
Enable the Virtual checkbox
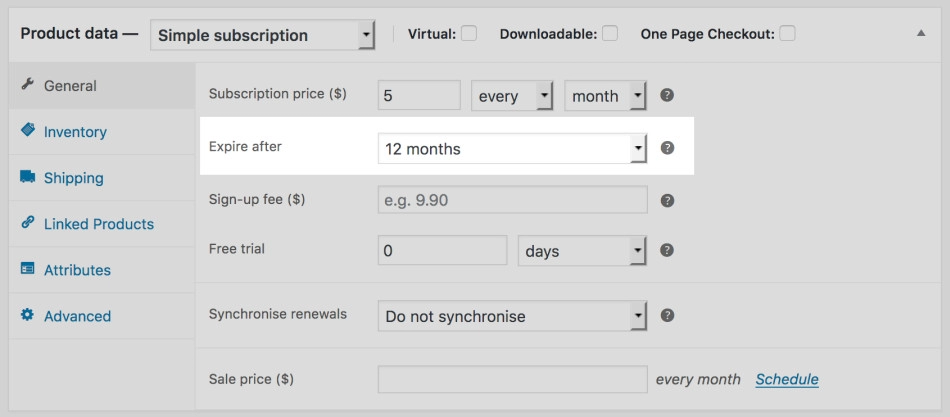pyautogui.click(x=469, y=33)
